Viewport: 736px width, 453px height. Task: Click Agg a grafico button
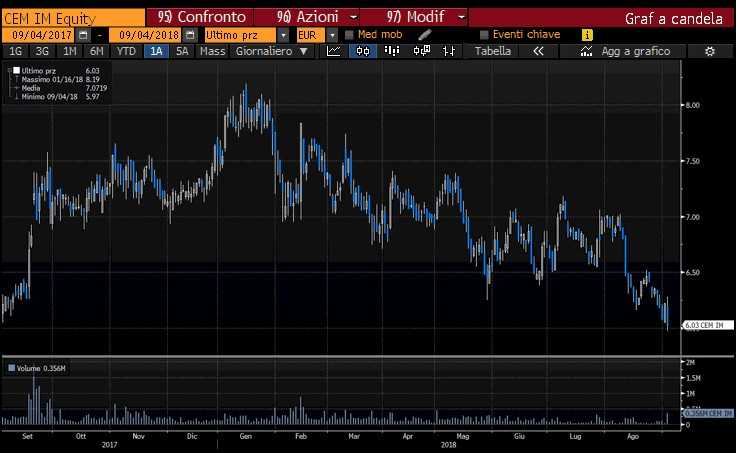pos(625,51)
